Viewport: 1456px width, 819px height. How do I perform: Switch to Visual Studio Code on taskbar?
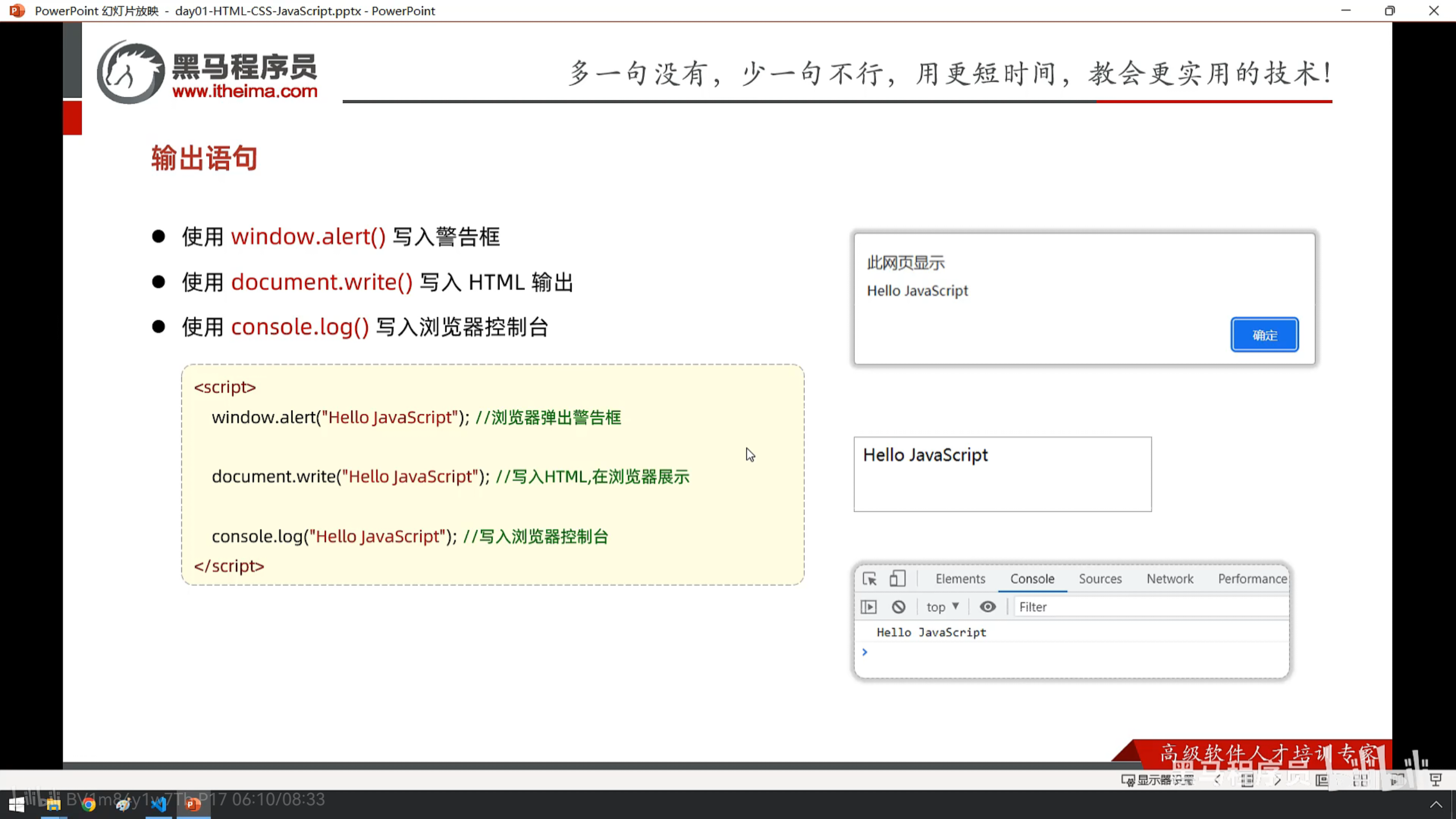pos(159,804)
